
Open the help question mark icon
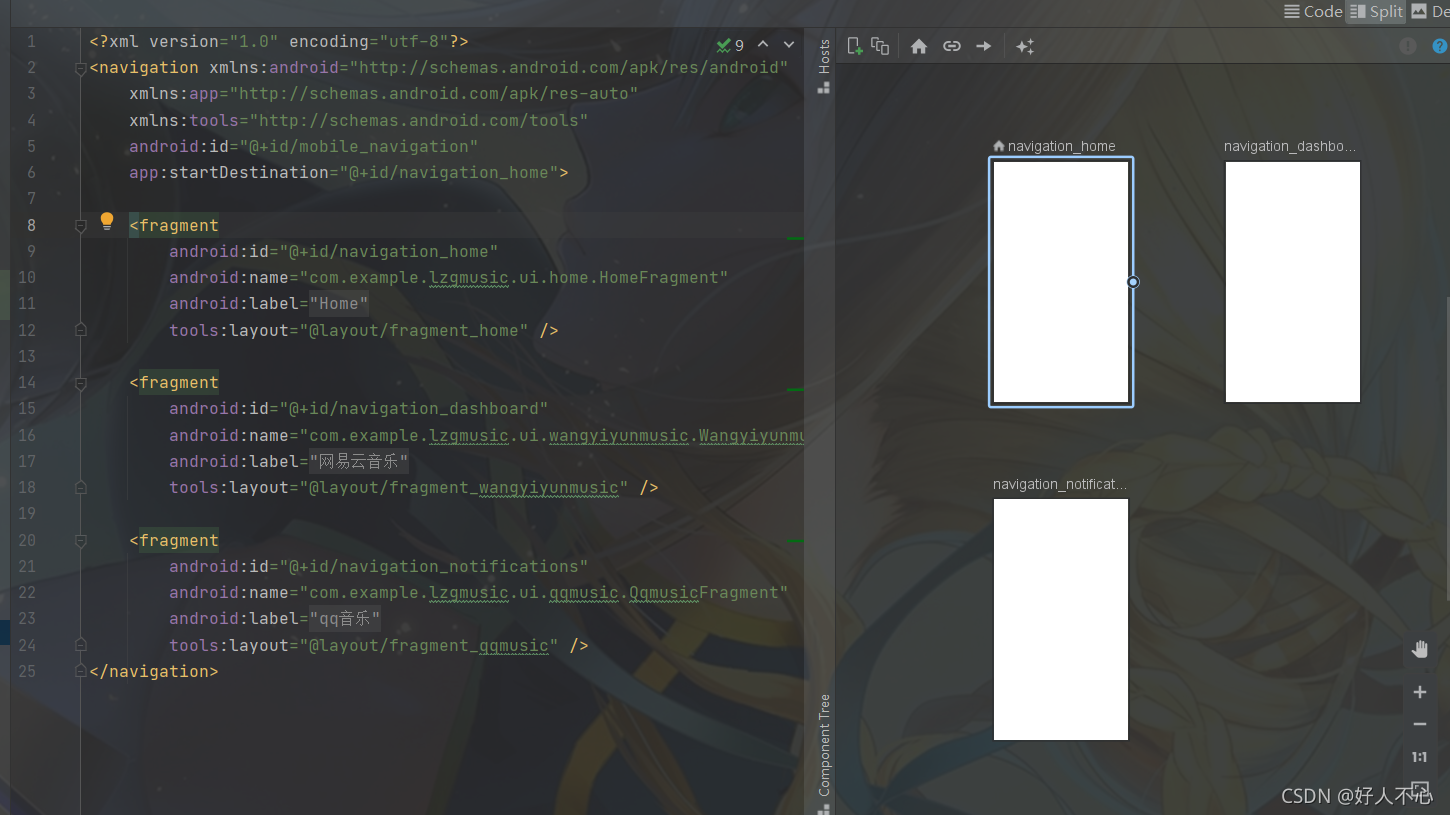tap(1440, 46)
